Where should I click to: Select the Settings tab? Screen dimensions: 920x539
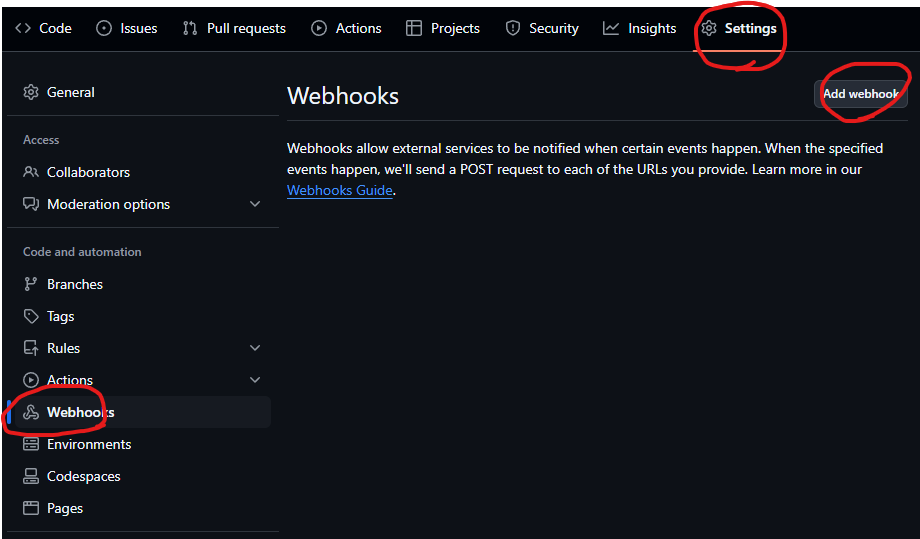click(x=739, y=28)
